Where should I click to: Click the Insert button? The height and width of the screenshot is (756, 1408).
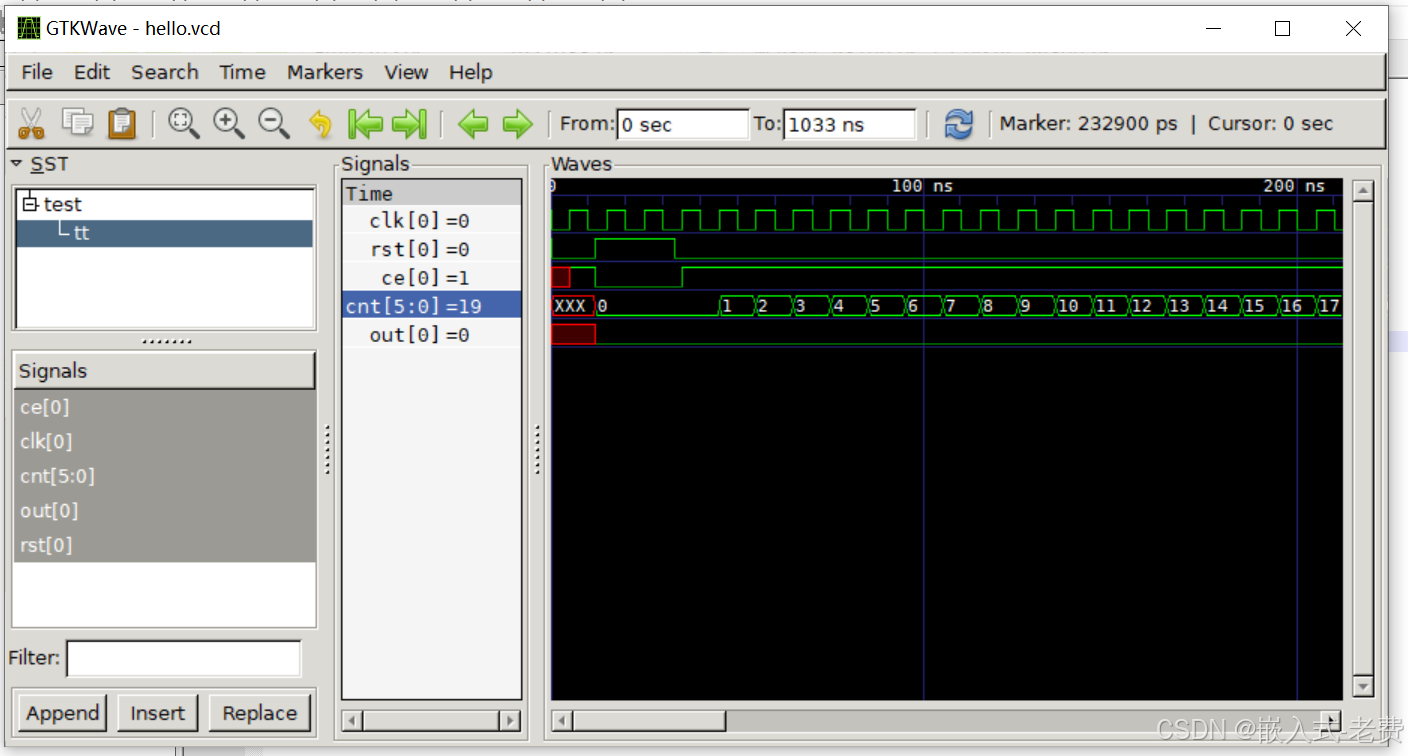[158, 713]
